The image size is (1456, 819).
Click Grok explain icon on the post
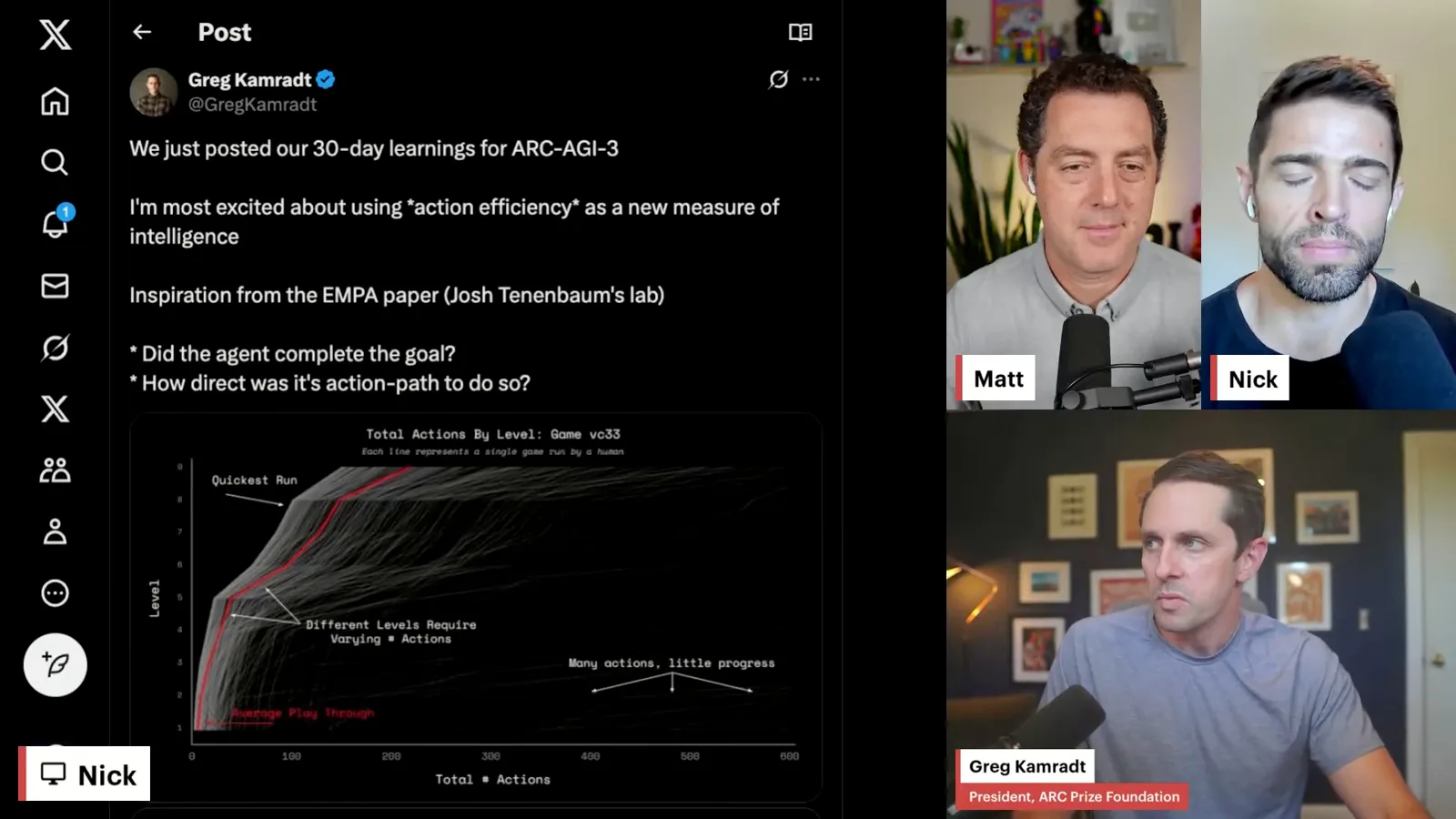[x=778, y=79]
